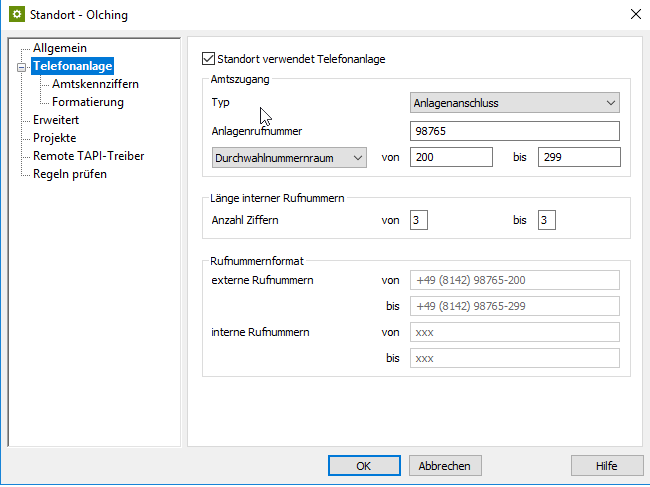Select 'Allgemein' in the navigation tree

tap(60, 48)
